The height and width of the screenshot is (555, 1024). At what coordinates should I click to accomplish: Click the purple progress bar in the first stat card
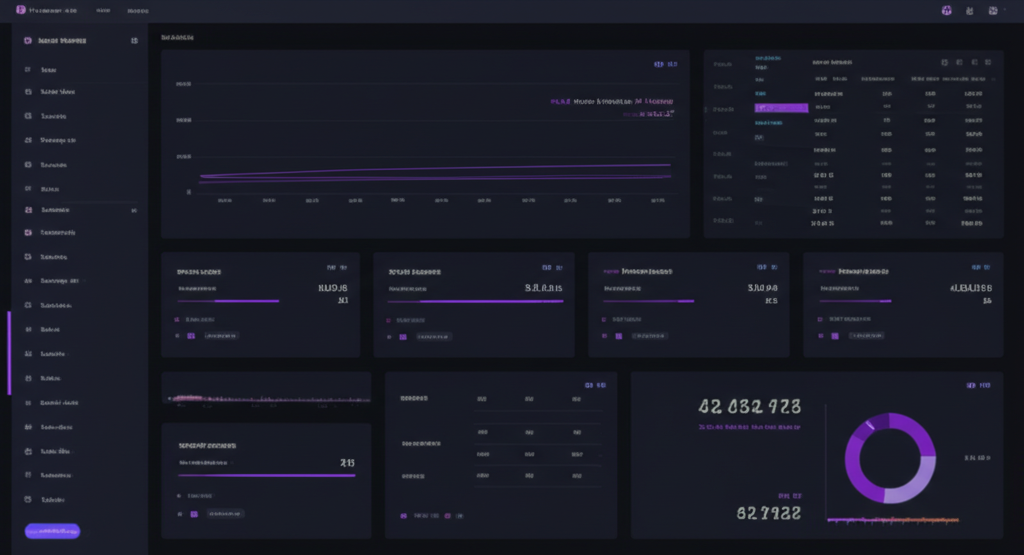228,301
